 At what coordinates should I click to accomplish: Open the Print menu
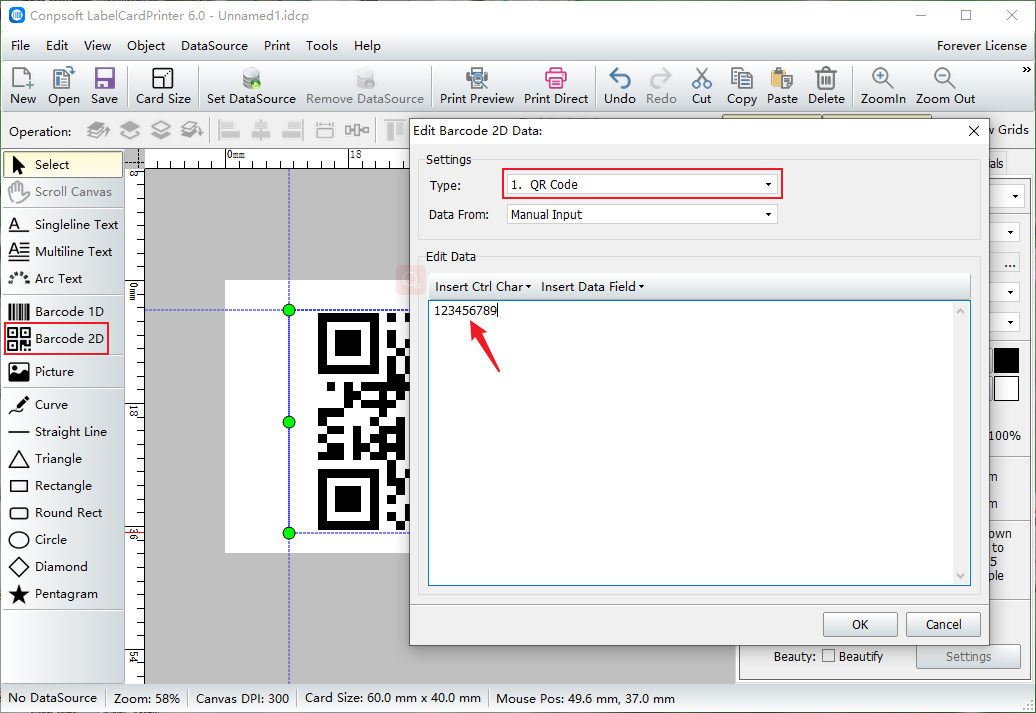(x=277, y=46)
